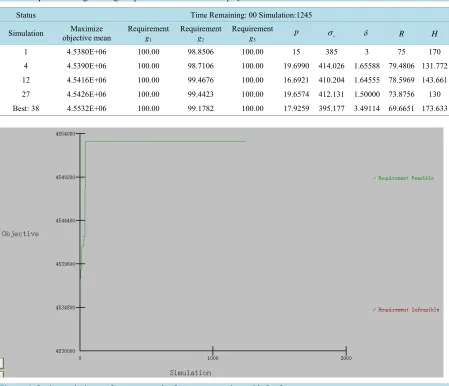
Task: Click the Requirement Infeasible legend entry
Action: pyautogui.click(x=406, y=310)
